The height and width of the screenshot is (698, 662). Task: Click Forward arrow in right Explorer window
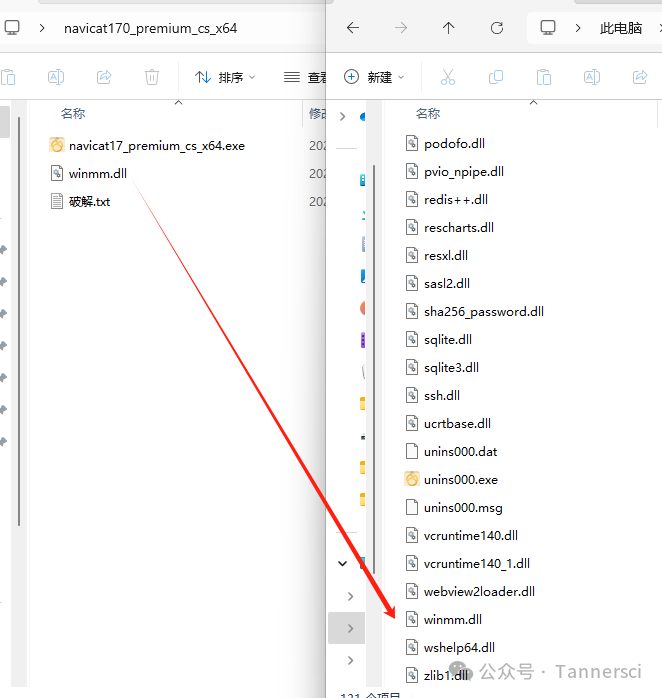(401, 28)
